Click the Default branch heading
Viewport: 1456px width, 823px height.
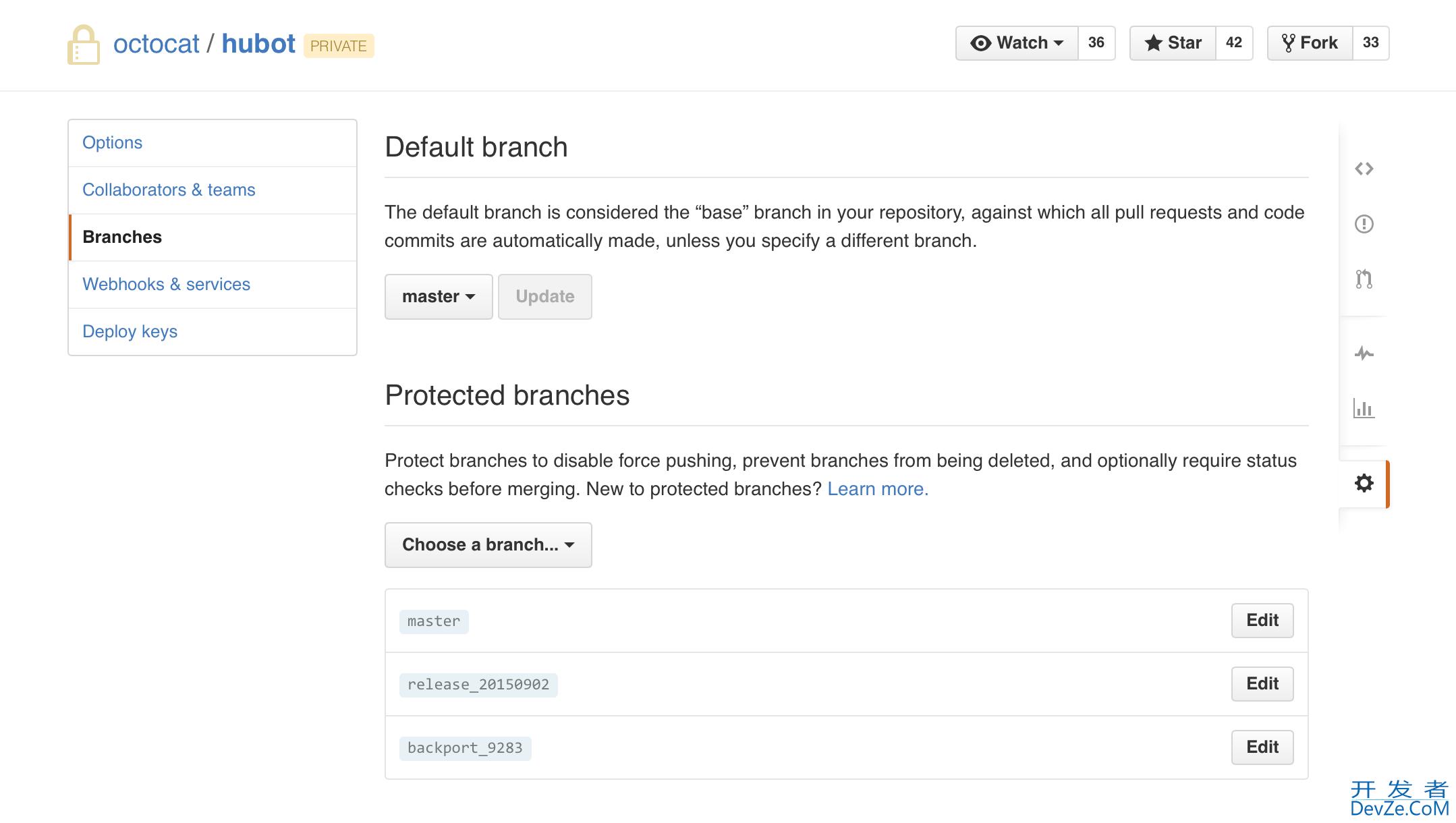coord(476,147)
